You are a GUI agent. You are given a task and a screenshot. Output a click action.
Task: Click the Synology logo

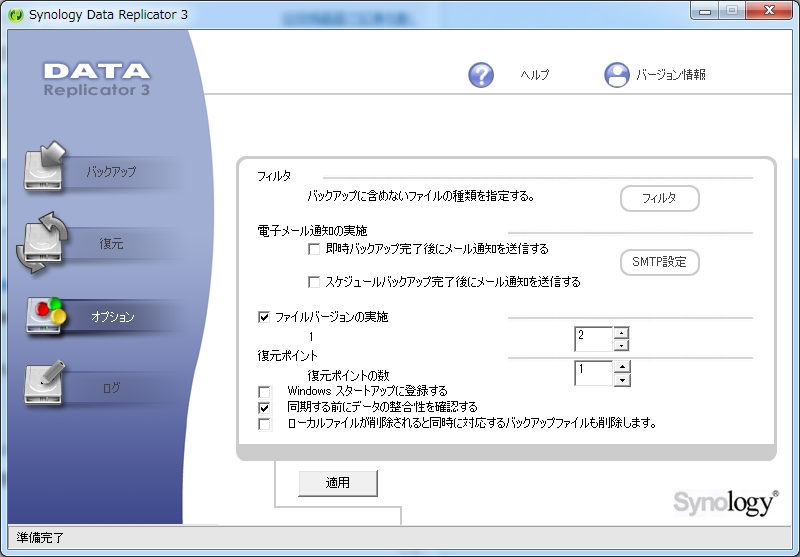[726, 503]
